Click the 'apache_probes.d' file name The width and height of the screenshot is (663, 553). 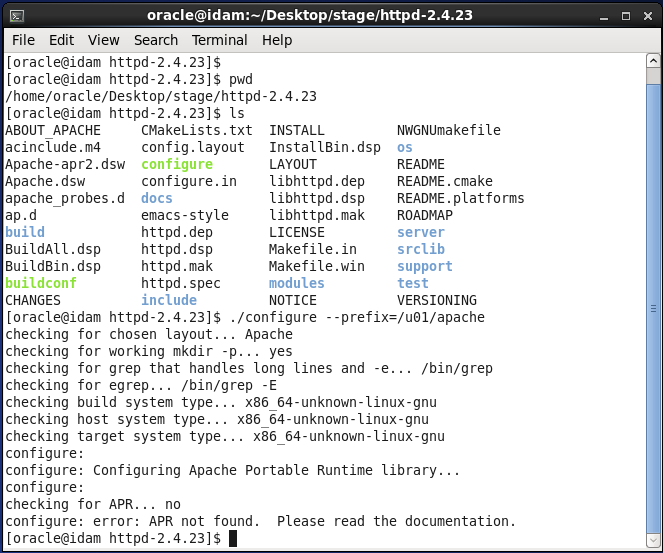pos(65,198)
